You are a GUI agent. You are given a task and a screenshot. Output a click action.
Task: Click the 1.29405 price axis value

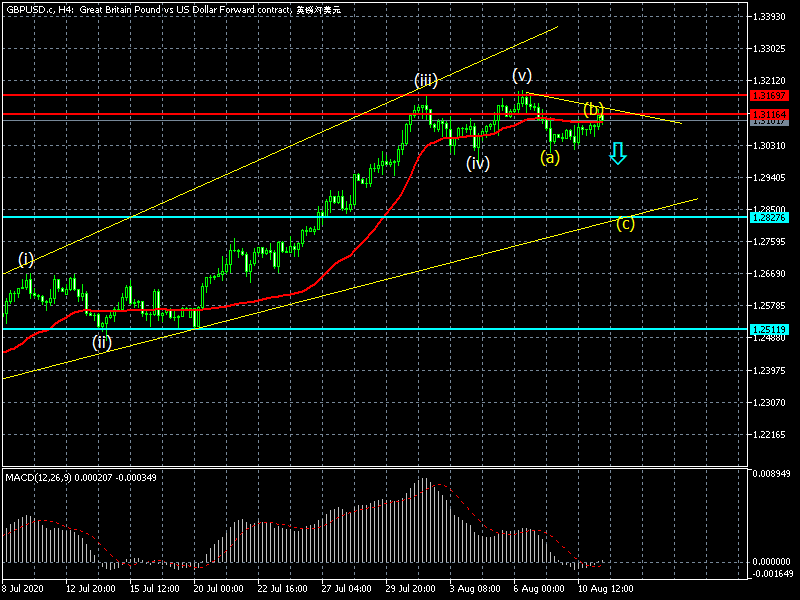click(769, 178)
